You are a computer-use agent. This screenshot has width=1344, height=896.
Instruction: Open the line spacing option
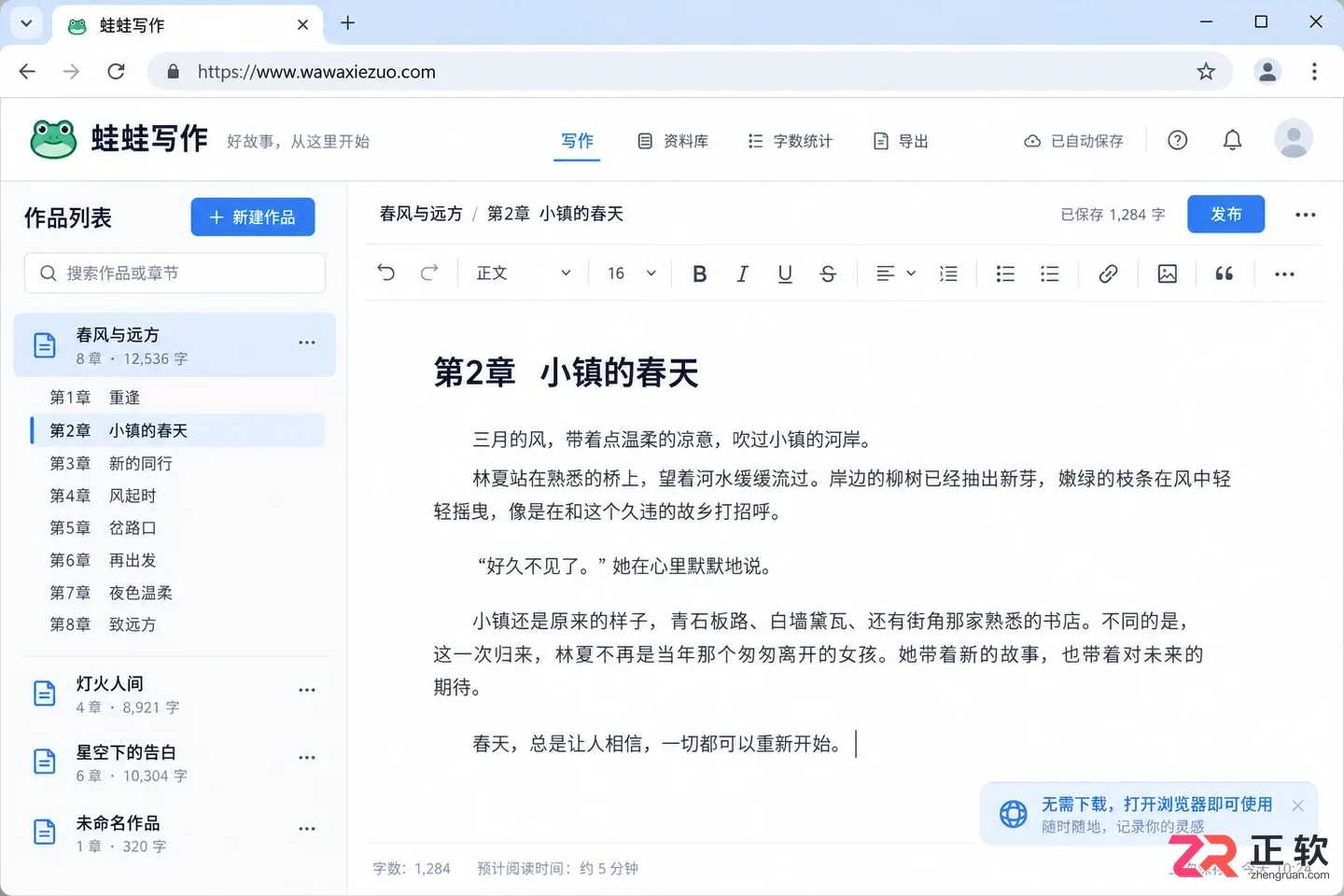click(x=948, y=273)
